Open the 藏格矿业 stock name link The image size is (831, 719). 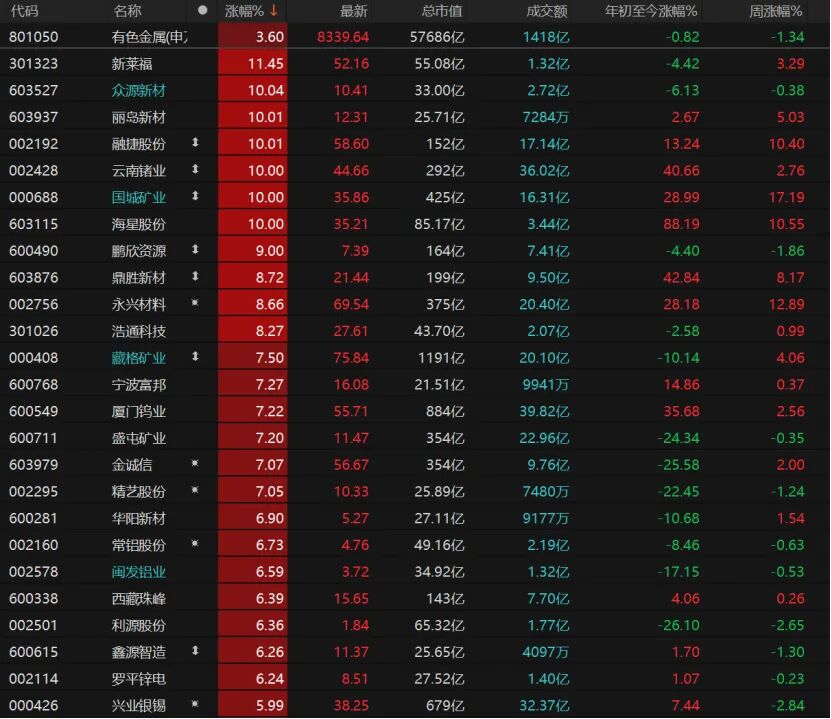click(139, 358)
